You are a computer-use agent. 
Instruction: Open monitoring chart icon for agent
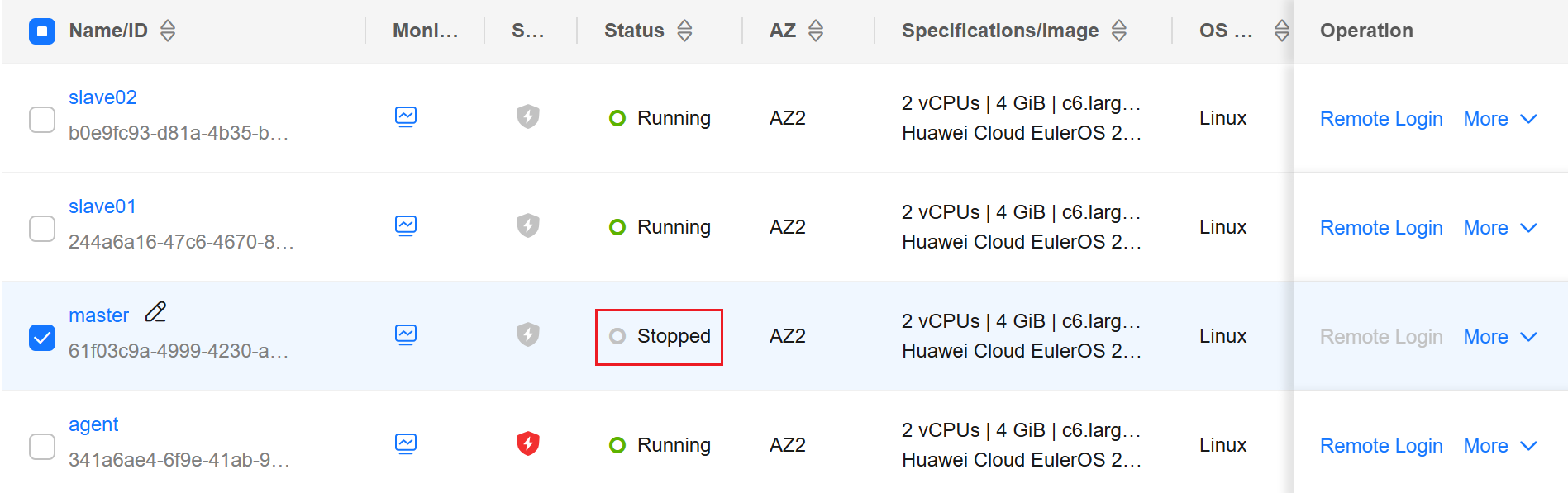(x=406, y=444)
